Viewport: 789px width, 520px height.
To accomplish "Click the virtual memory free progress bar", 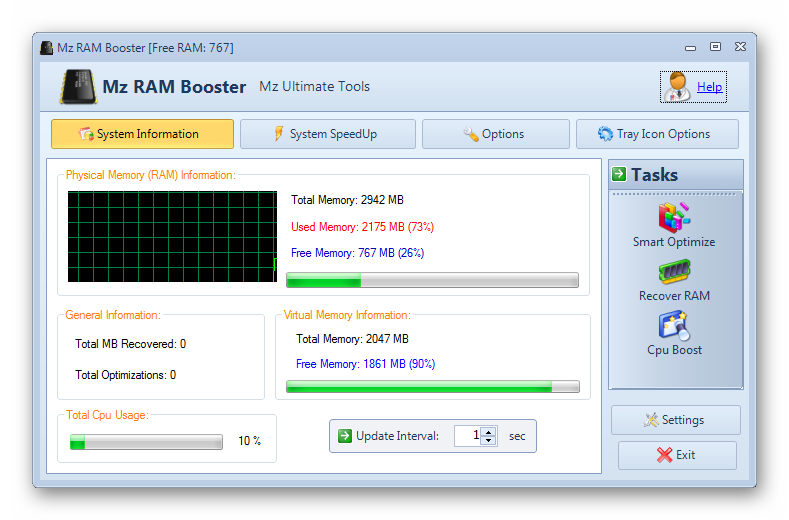I will tap(433, 387).
